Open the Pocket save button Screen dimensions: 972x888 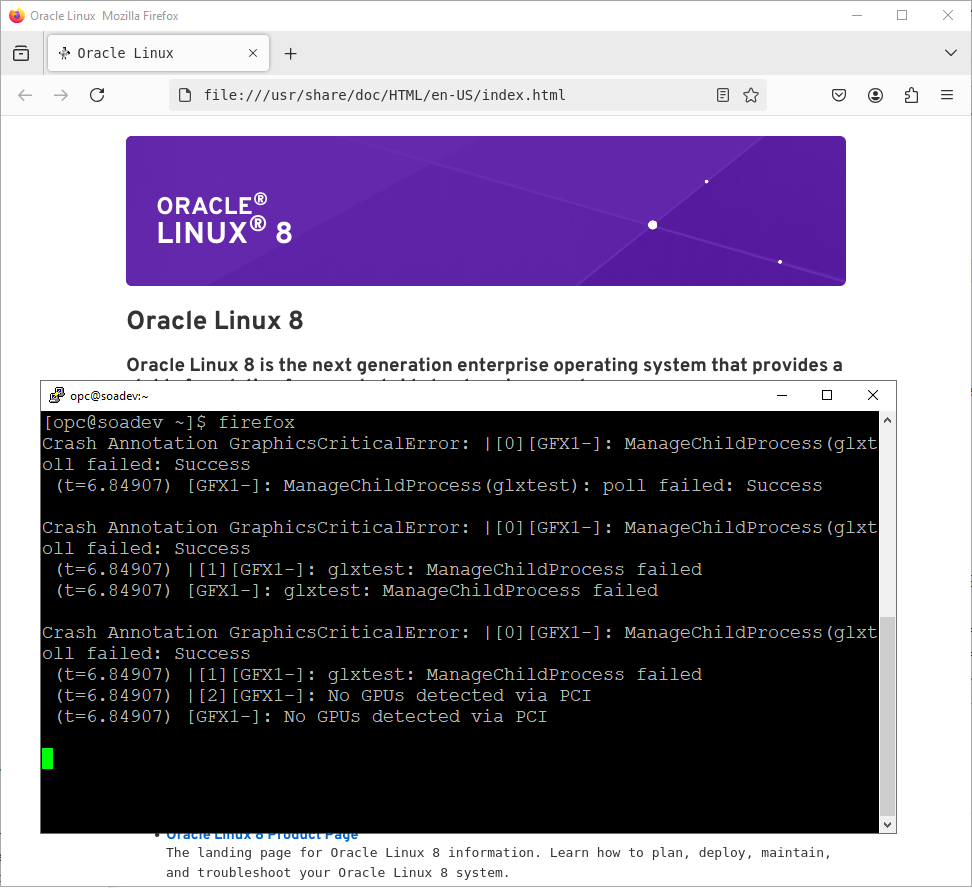click(839, 95)
